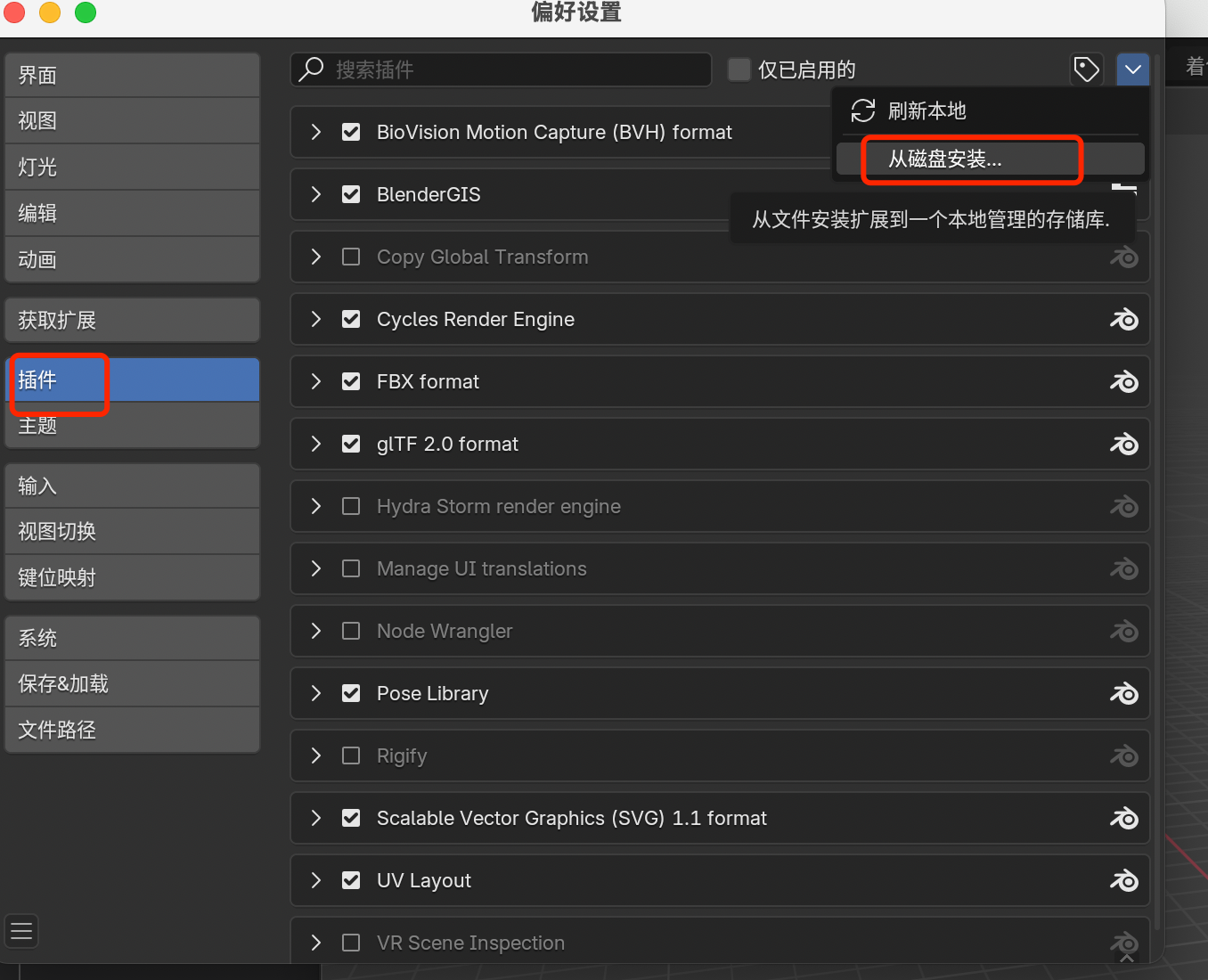The height and width of the screenshot is (980, 1208).
Task: Expand the Rigify add-on row
Action: coord(315,755)
